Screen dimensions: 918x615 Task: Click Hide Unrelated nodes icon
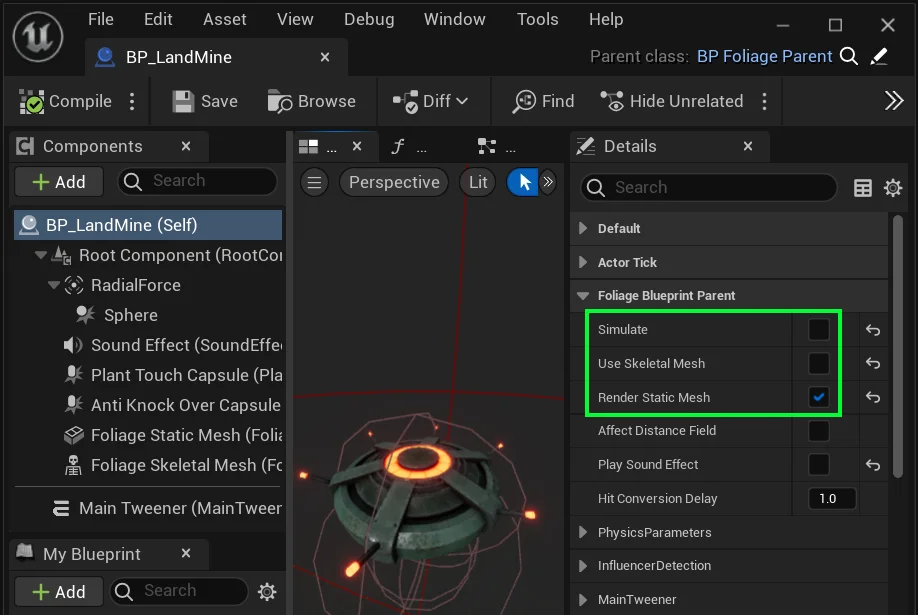pyautogui.click(x=612, y=102)
